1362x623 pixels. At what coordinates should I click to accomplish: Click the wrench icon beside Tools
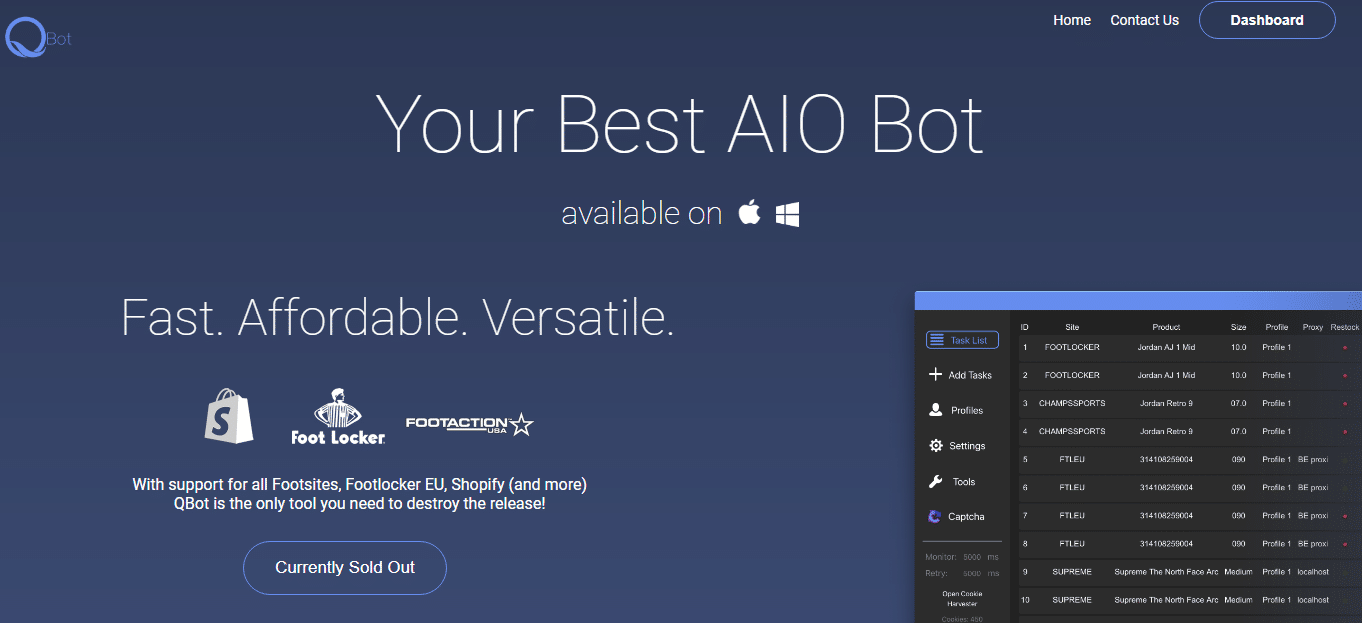click(x=936, y=481)
